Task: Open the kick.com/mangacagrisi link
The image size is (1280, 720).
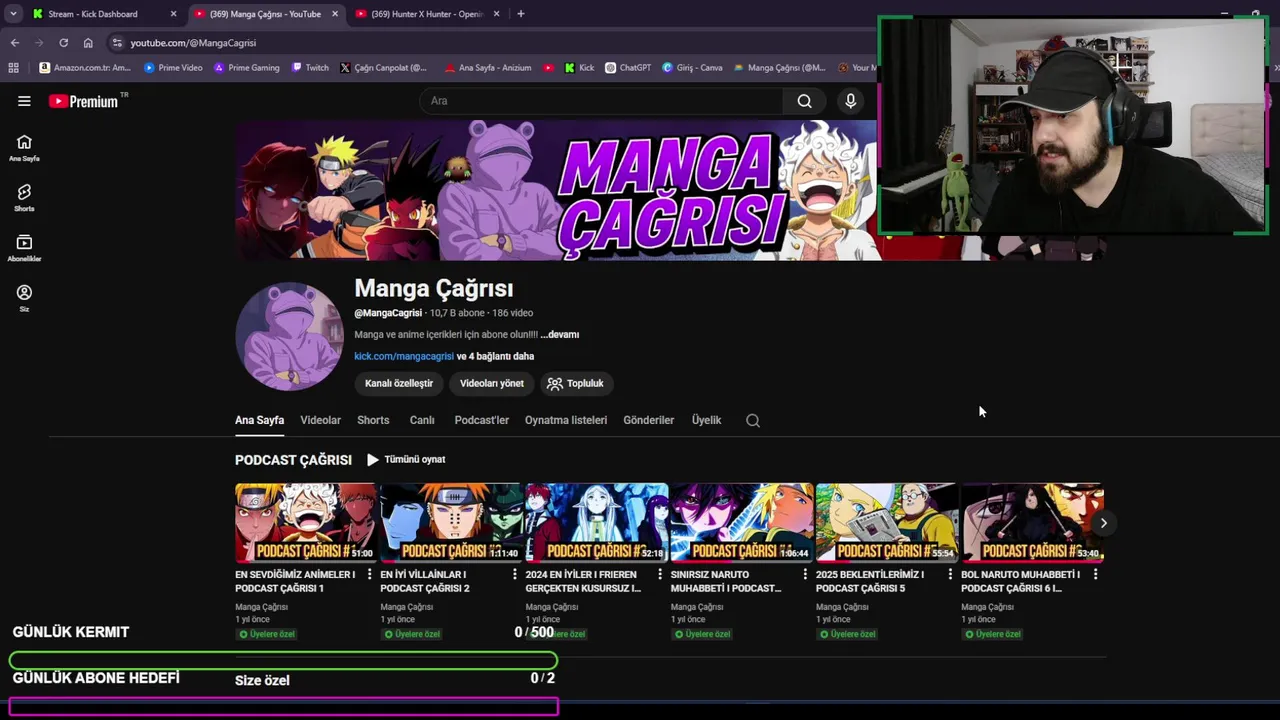Action: click(x=404, y=356)
